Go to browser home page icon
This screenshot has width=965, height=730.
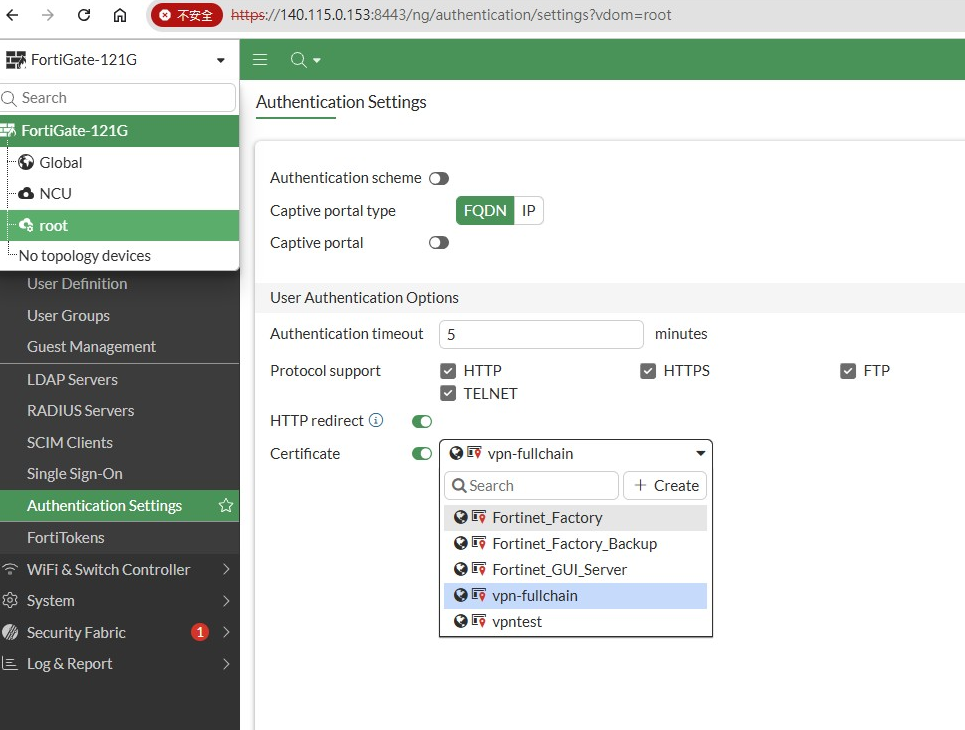(x=120, y=15)
